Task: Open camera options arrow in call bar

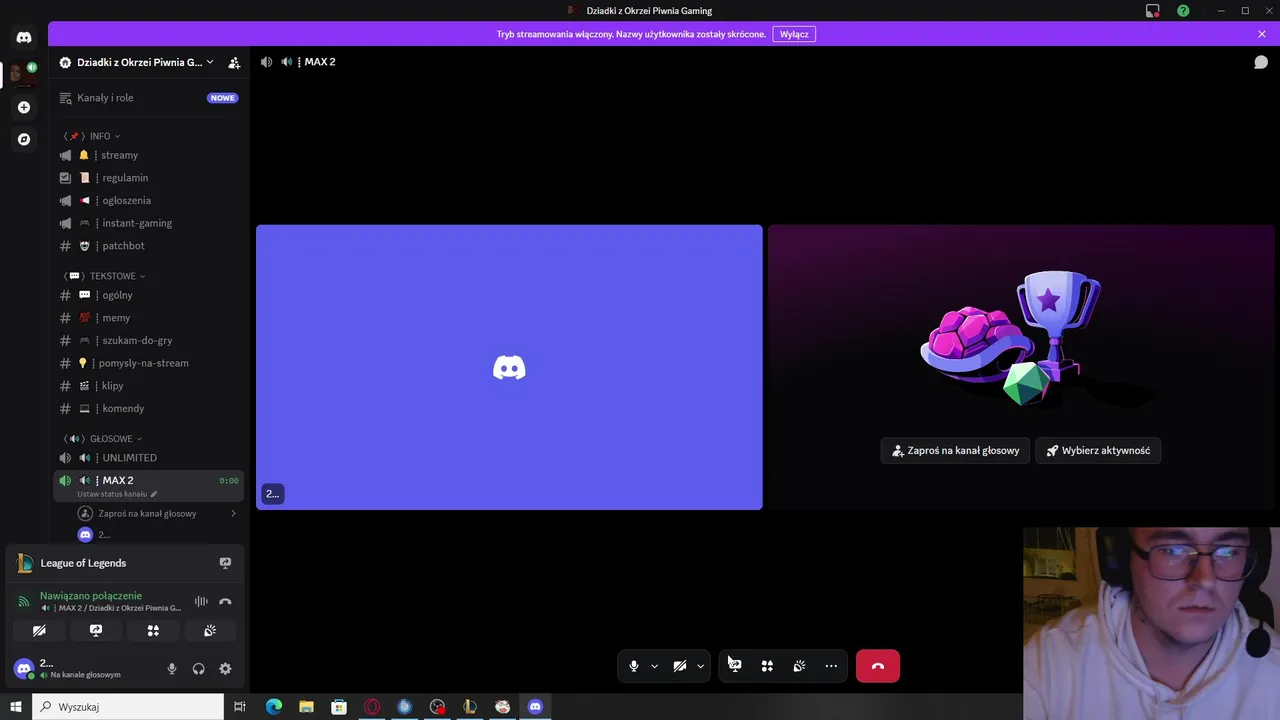Action: 701,666
